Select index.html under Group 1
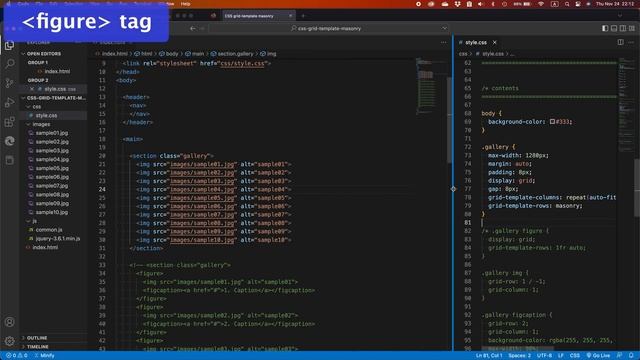Image resolution: width=640 pixels, height=360 pixels. click(57, 71)
